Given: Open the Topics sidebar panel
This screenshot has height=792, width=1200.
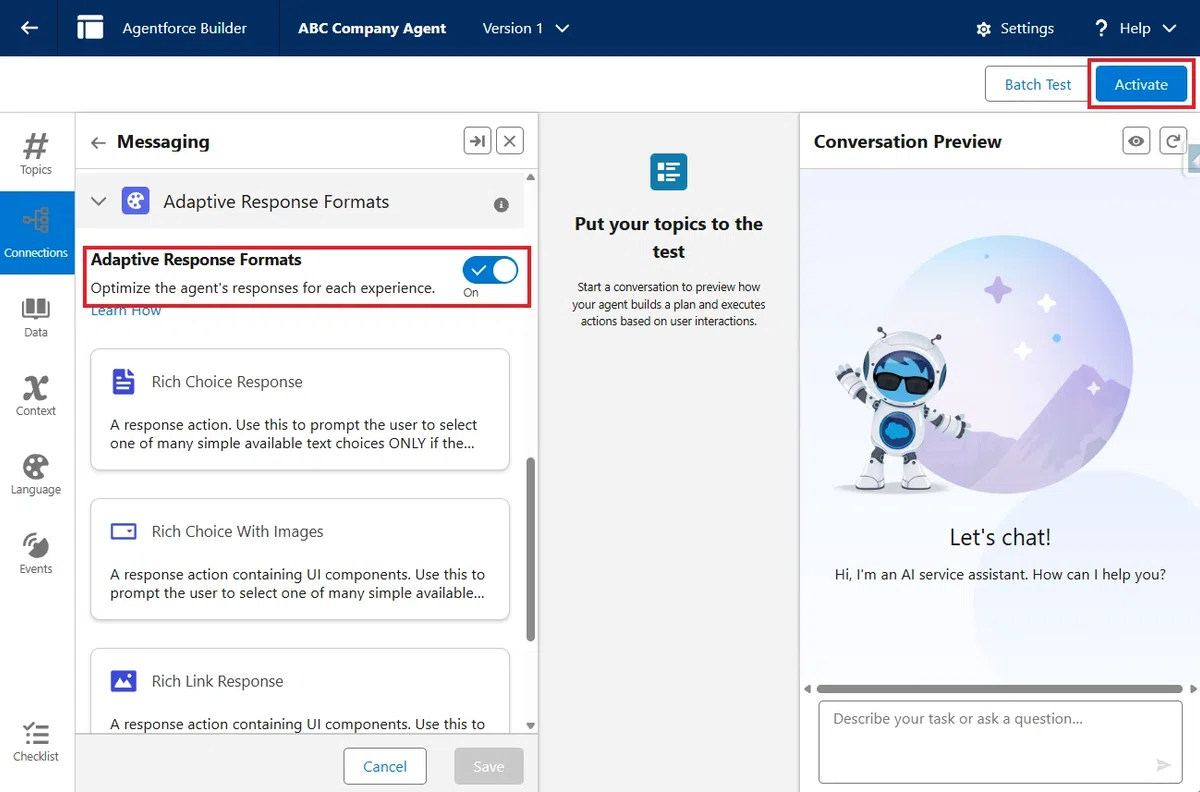Looking at the screenshot, I should pos(36,153).
